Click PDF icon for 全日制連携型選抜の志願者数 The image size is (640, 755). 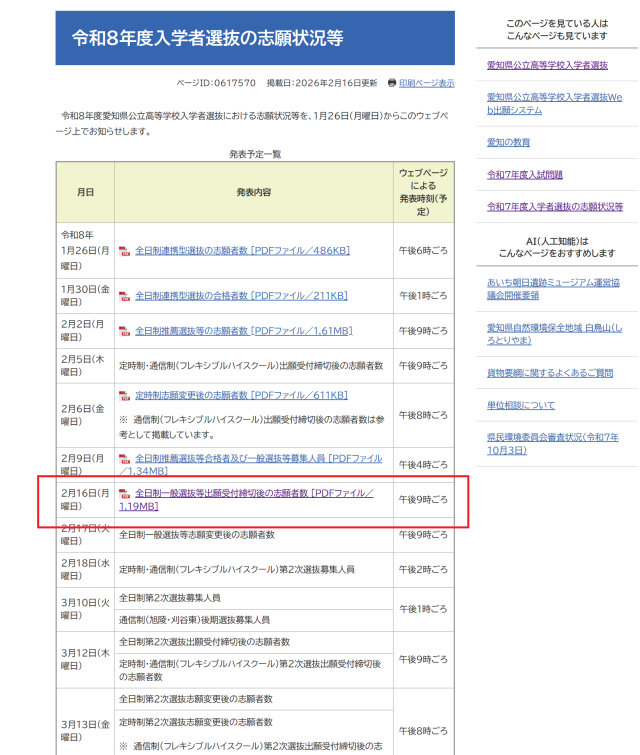pos(125,252)
